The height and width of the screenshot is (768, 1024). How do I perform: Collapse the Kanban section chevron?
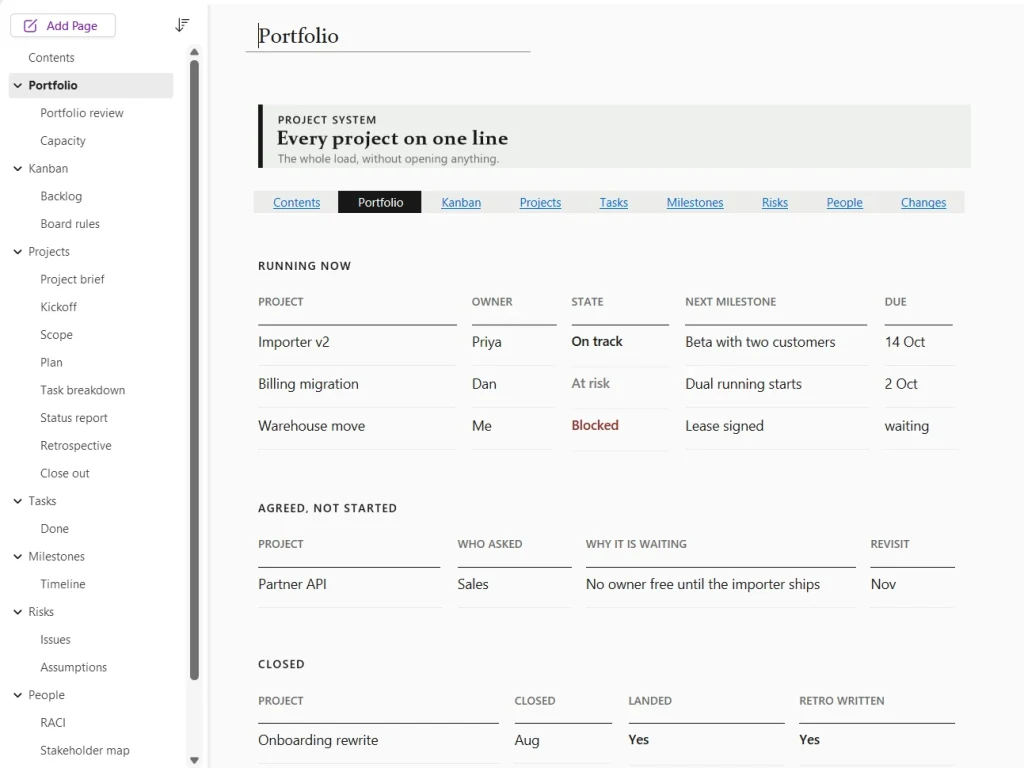[x=18, y=168]
